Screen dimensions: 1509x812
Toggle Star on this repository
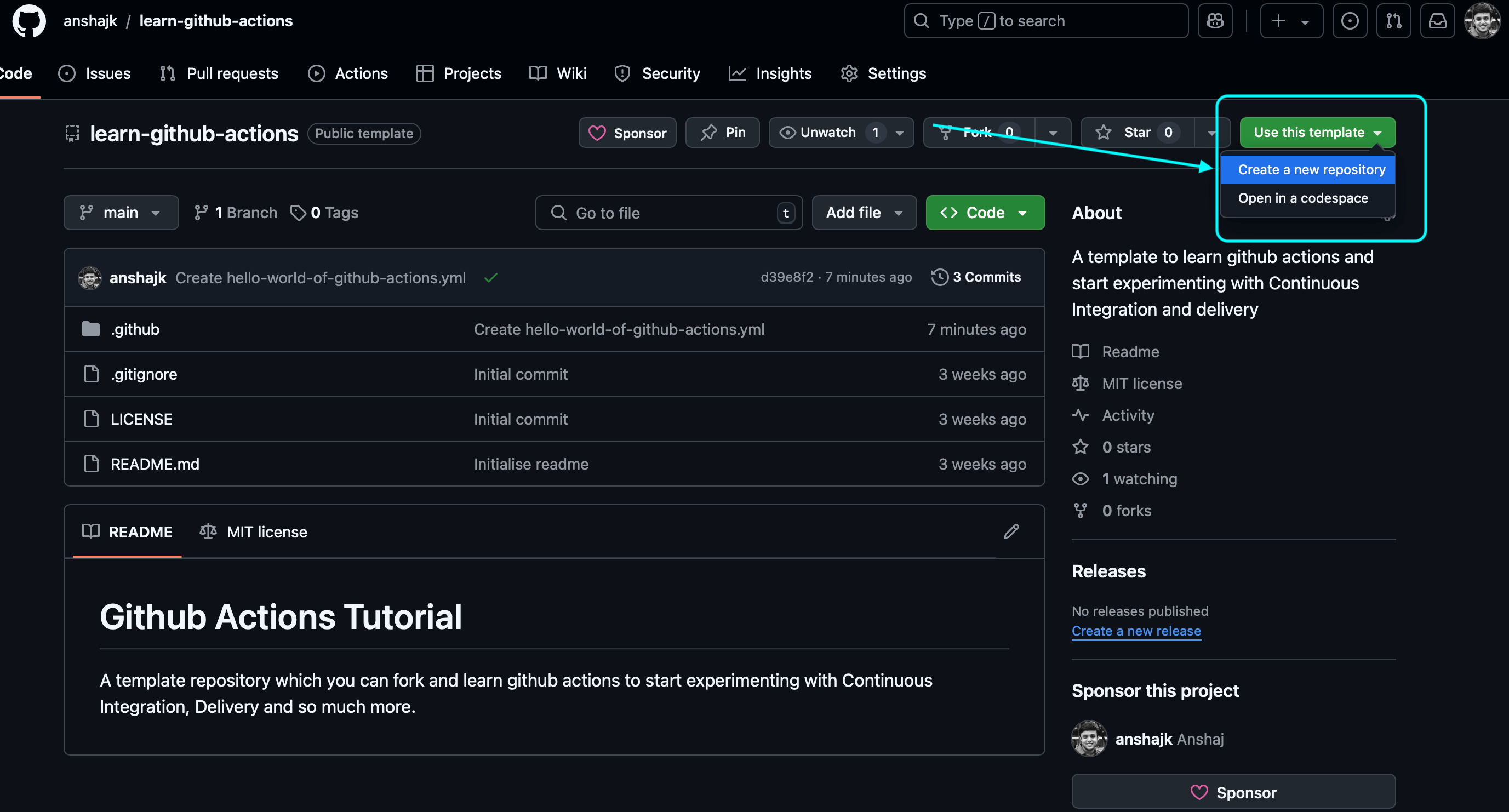point(1136,133)
